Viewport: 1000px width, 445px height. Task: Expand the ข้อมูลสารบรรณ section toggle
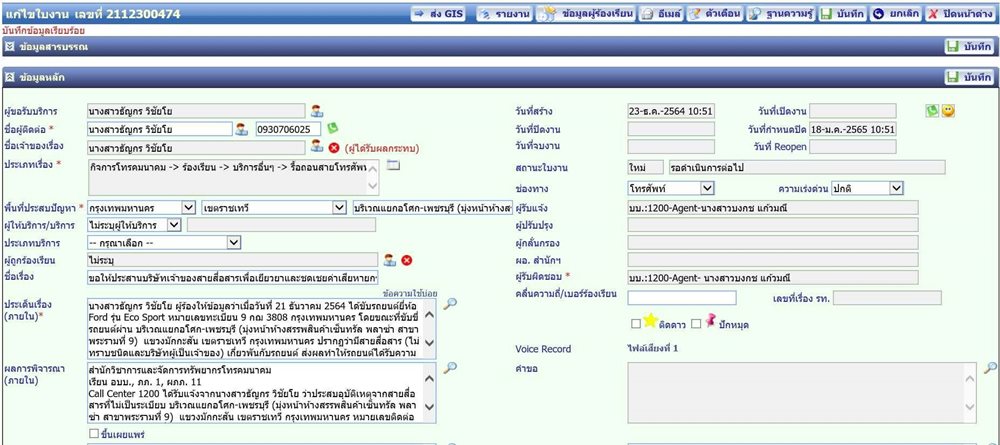[10, 47]
